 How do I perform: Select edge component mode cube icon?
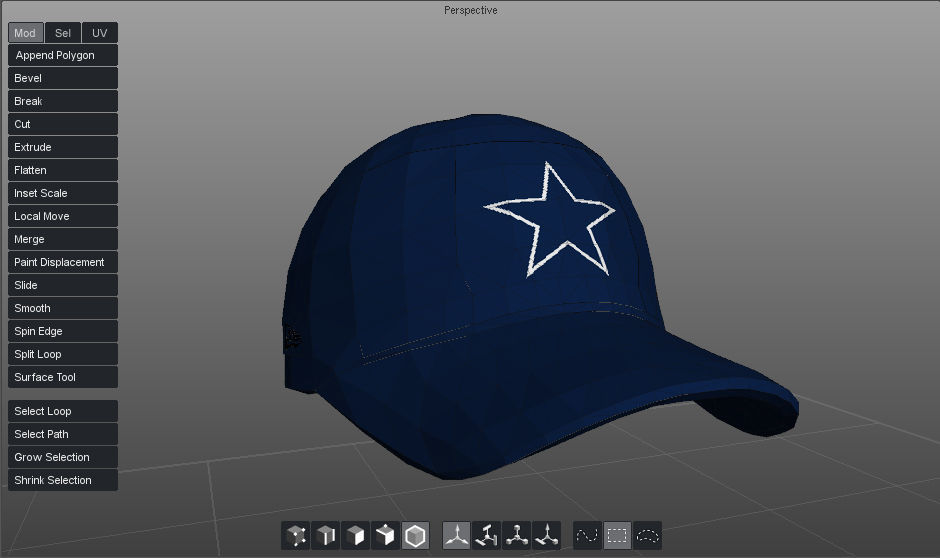point(326,535)
